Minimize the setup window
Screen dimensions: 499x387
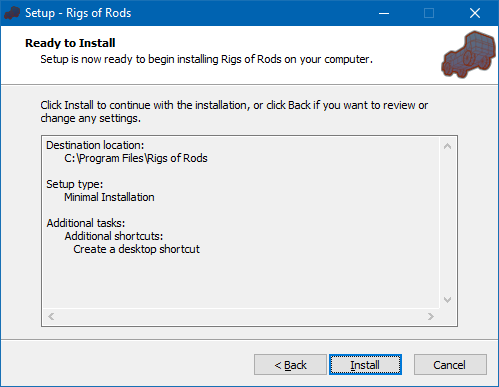(384, 13)
